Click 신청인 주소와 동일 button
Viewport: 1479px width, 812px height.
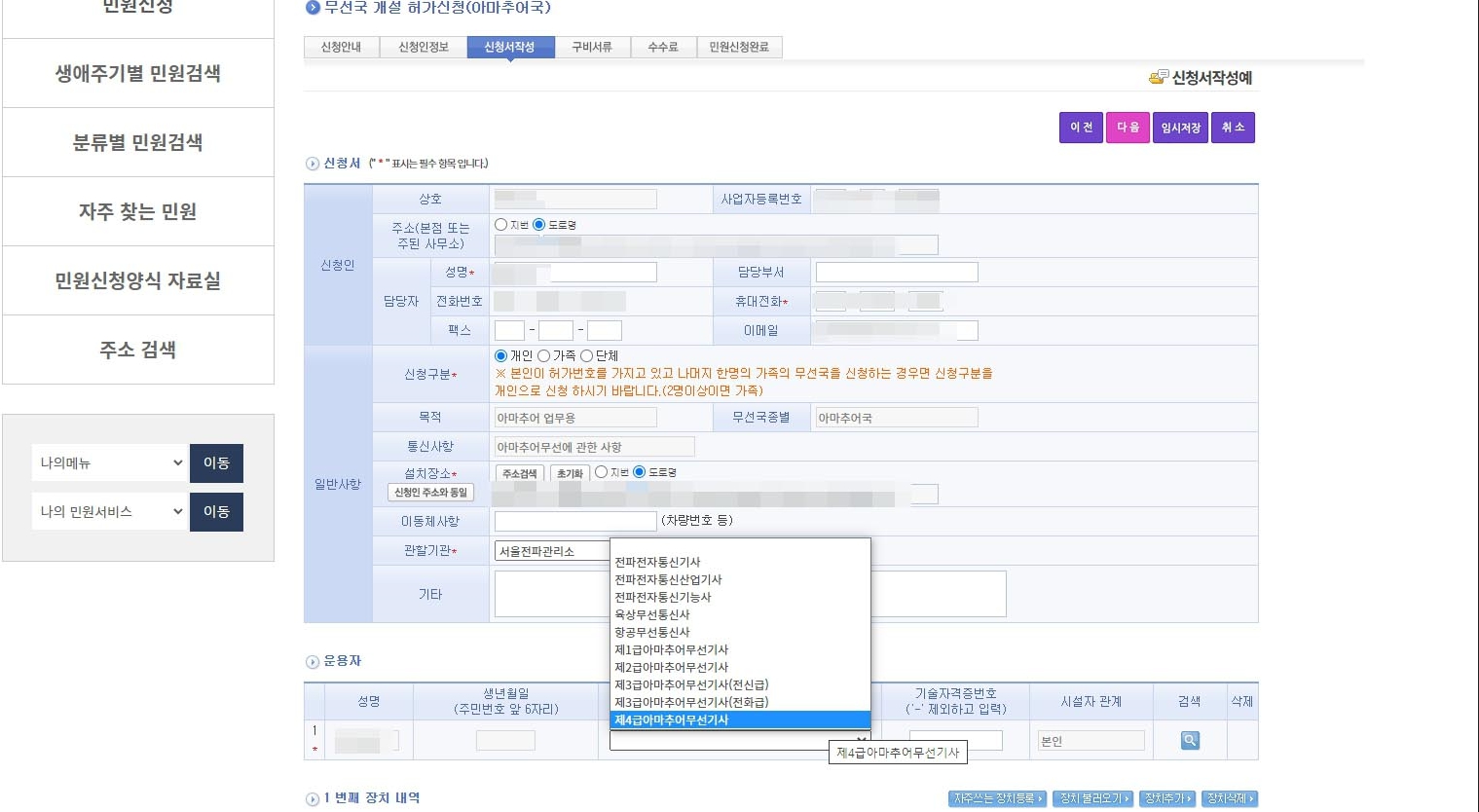(430, 493)
